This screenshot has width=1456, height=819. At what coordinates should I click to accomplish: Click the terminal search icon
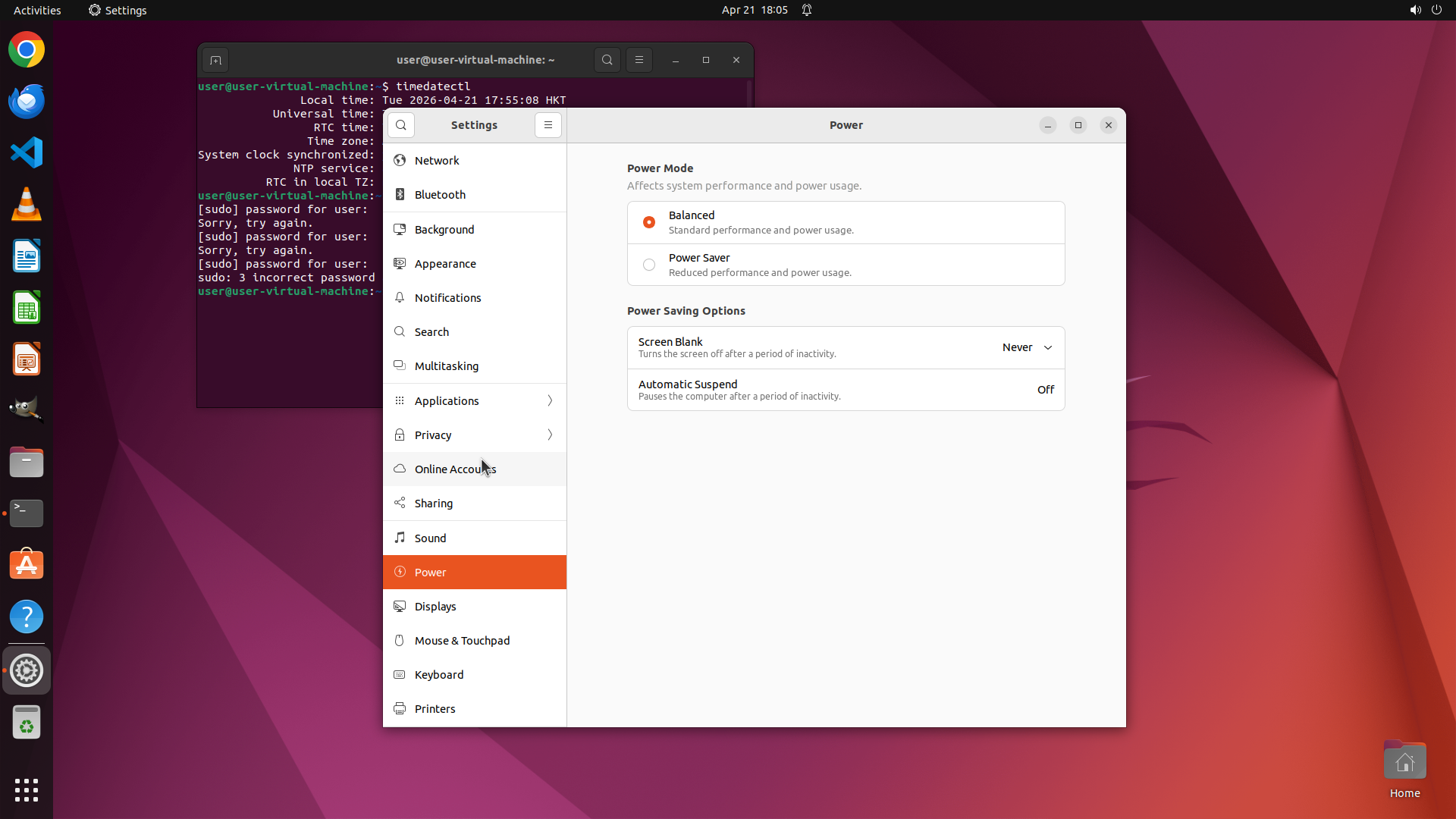click(607, 60)
